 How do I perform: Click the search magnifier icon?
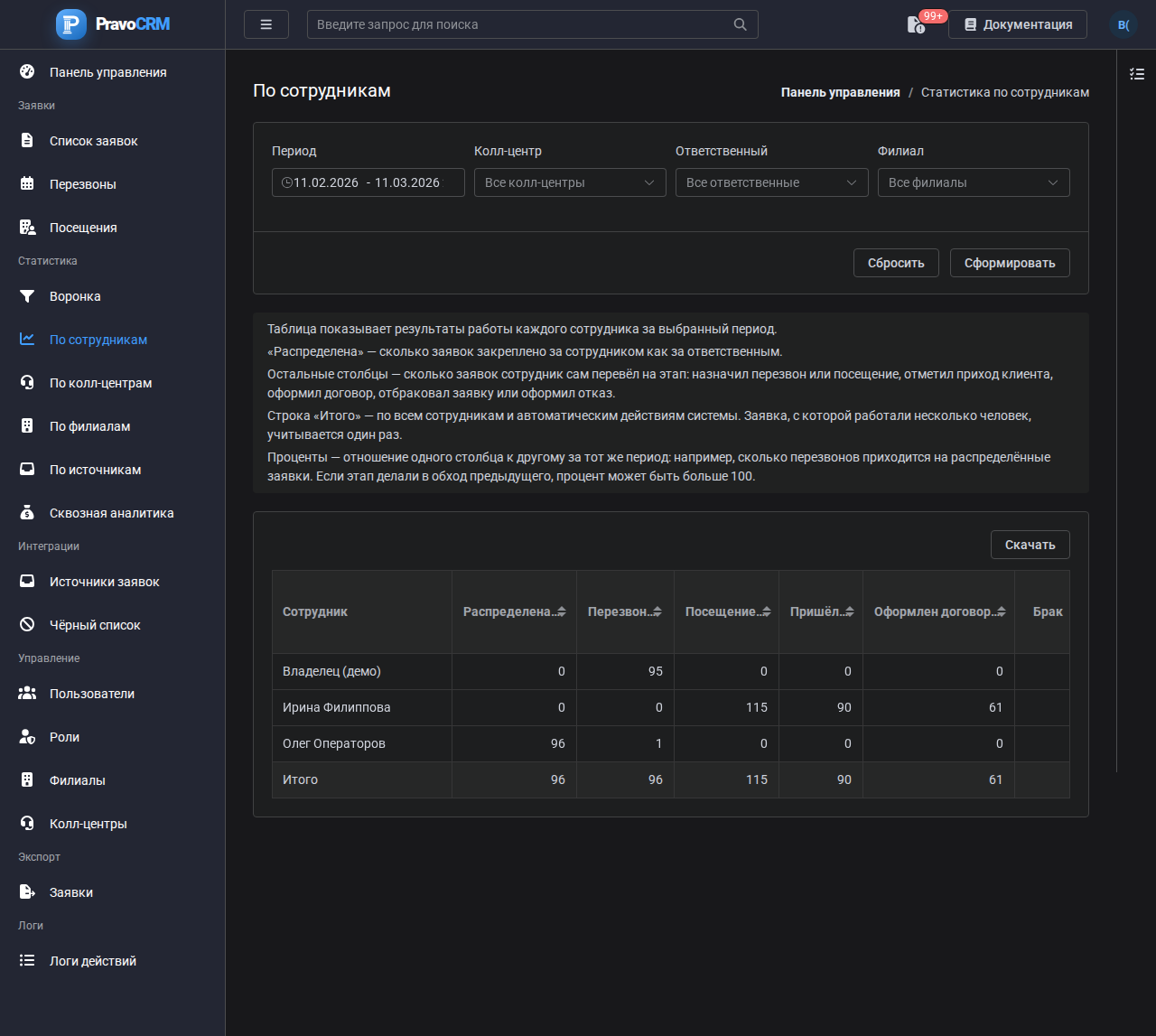[x=740, y=24]
